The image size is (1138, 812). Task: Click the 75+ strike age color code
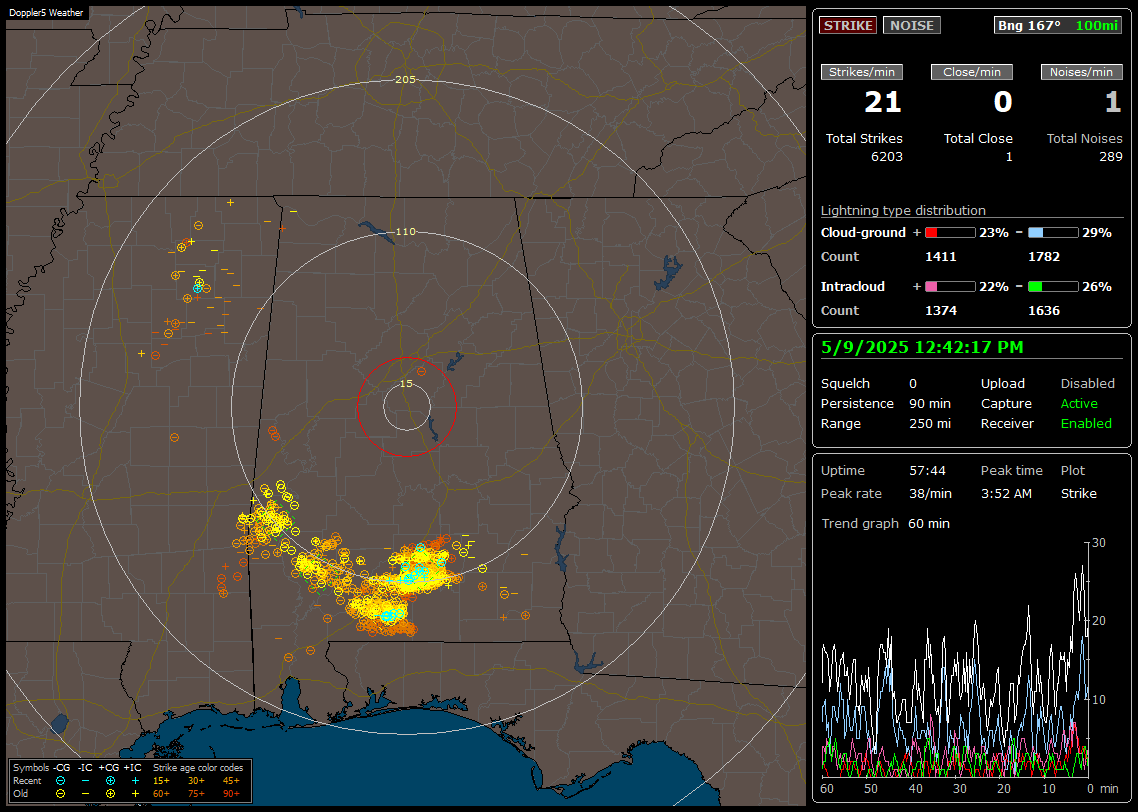tap(196, 794)
